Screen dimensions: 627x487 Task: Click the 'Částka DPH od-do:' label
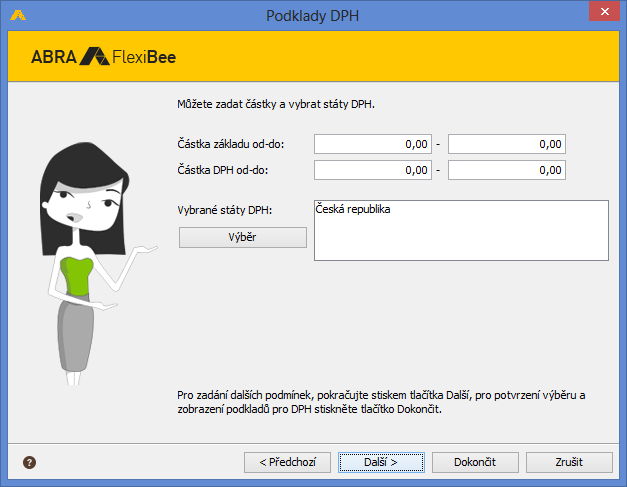[x=223, y=170]
